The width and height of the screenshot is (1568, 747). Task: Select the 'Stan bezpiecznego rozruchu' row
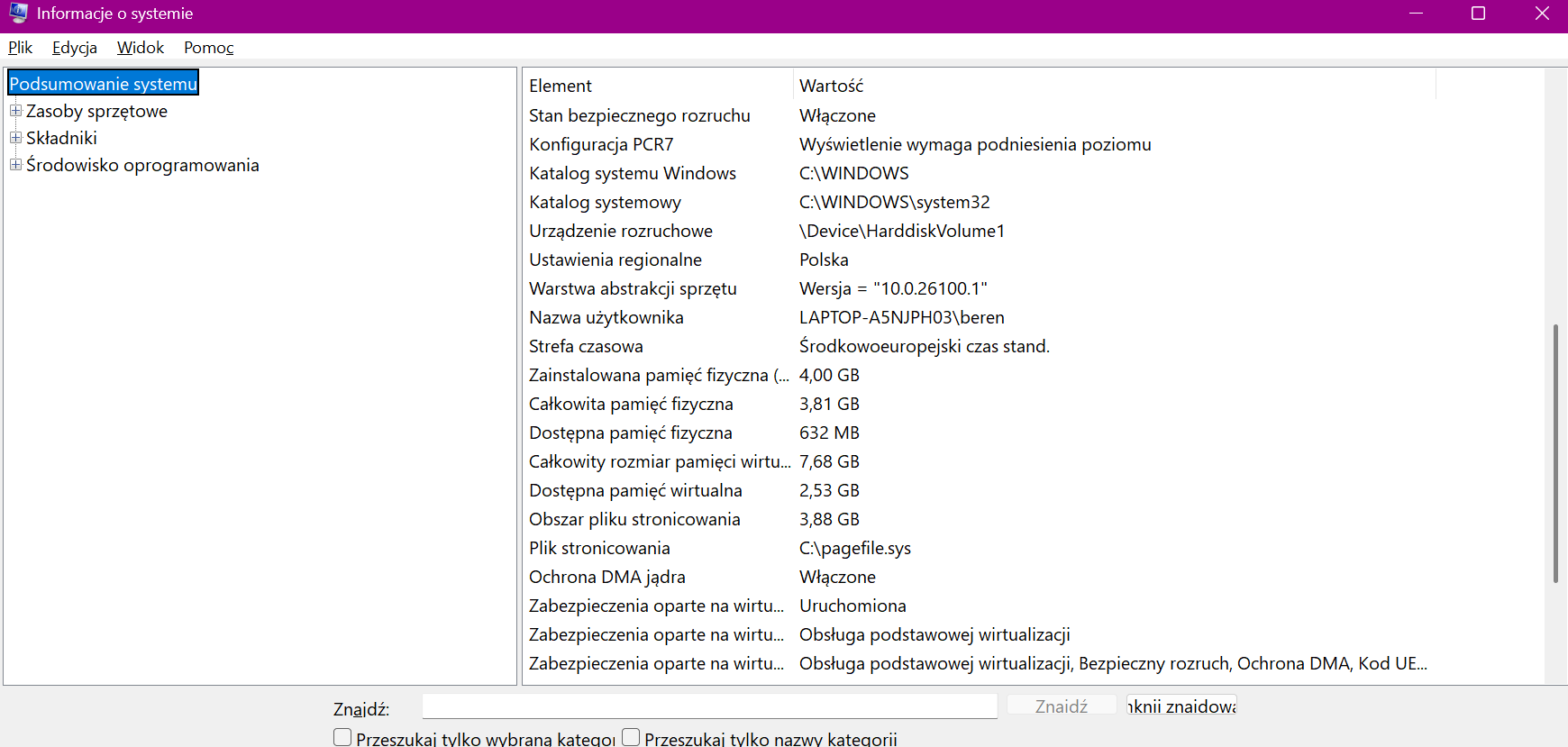[980, 115]
